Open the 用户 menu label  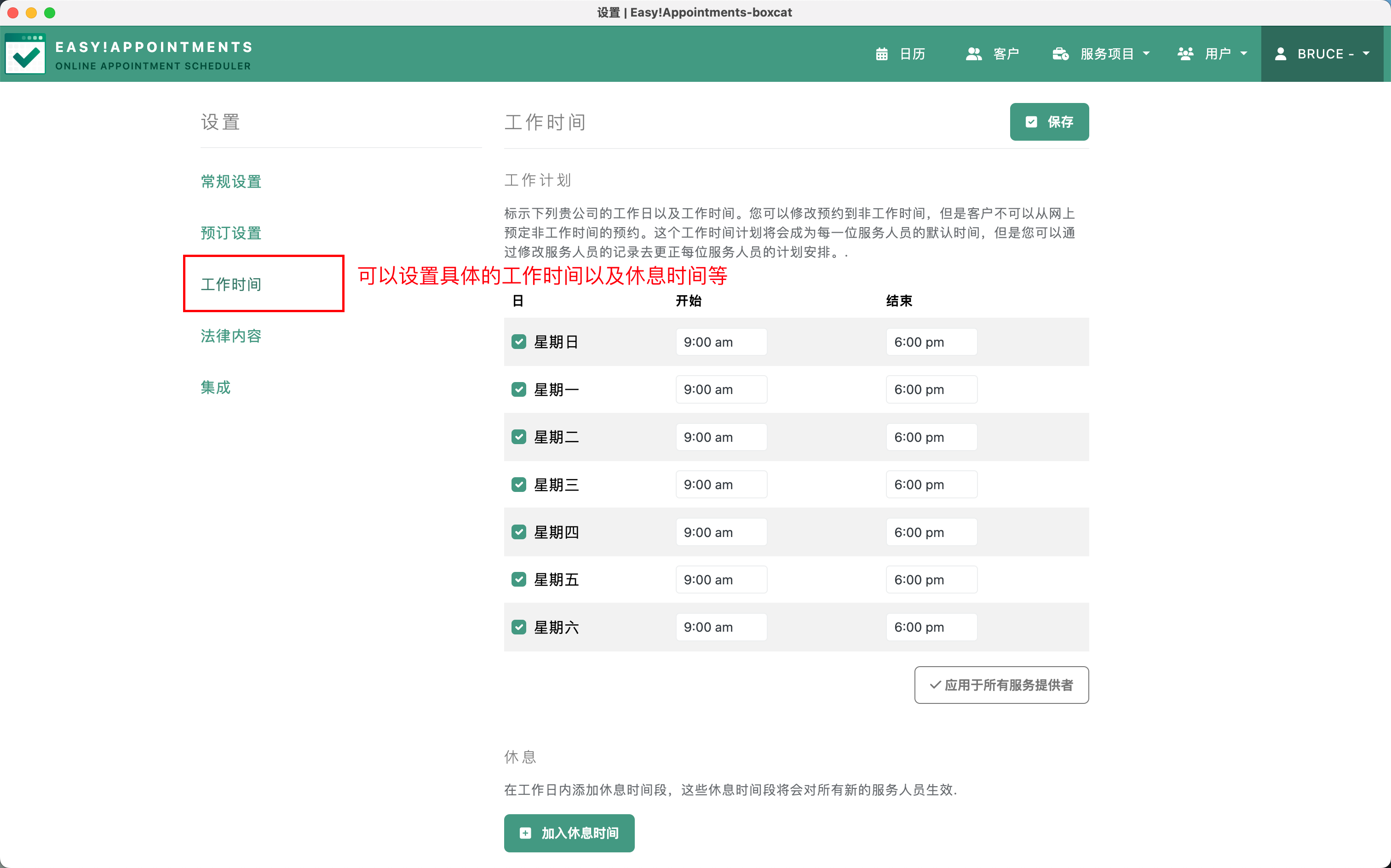pyautogui.click(x=1218, y=54)
